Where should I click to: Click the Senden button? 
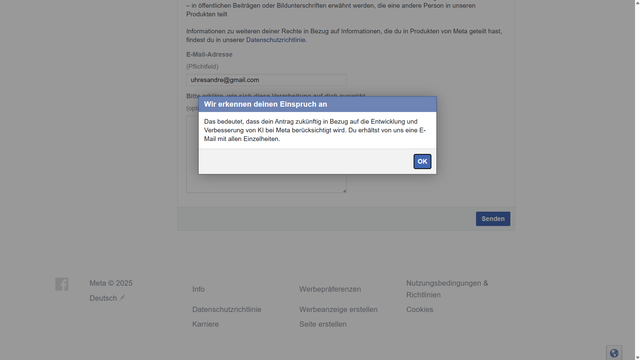[493, 219]
